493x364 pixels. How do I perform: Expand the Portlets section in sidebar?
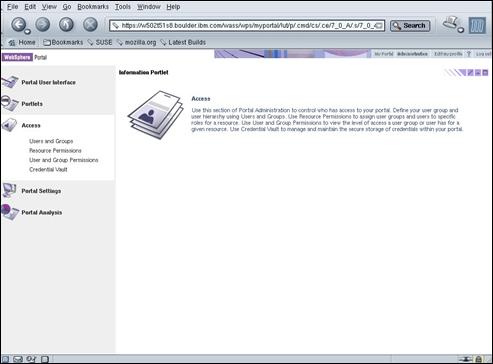[32, 104]
